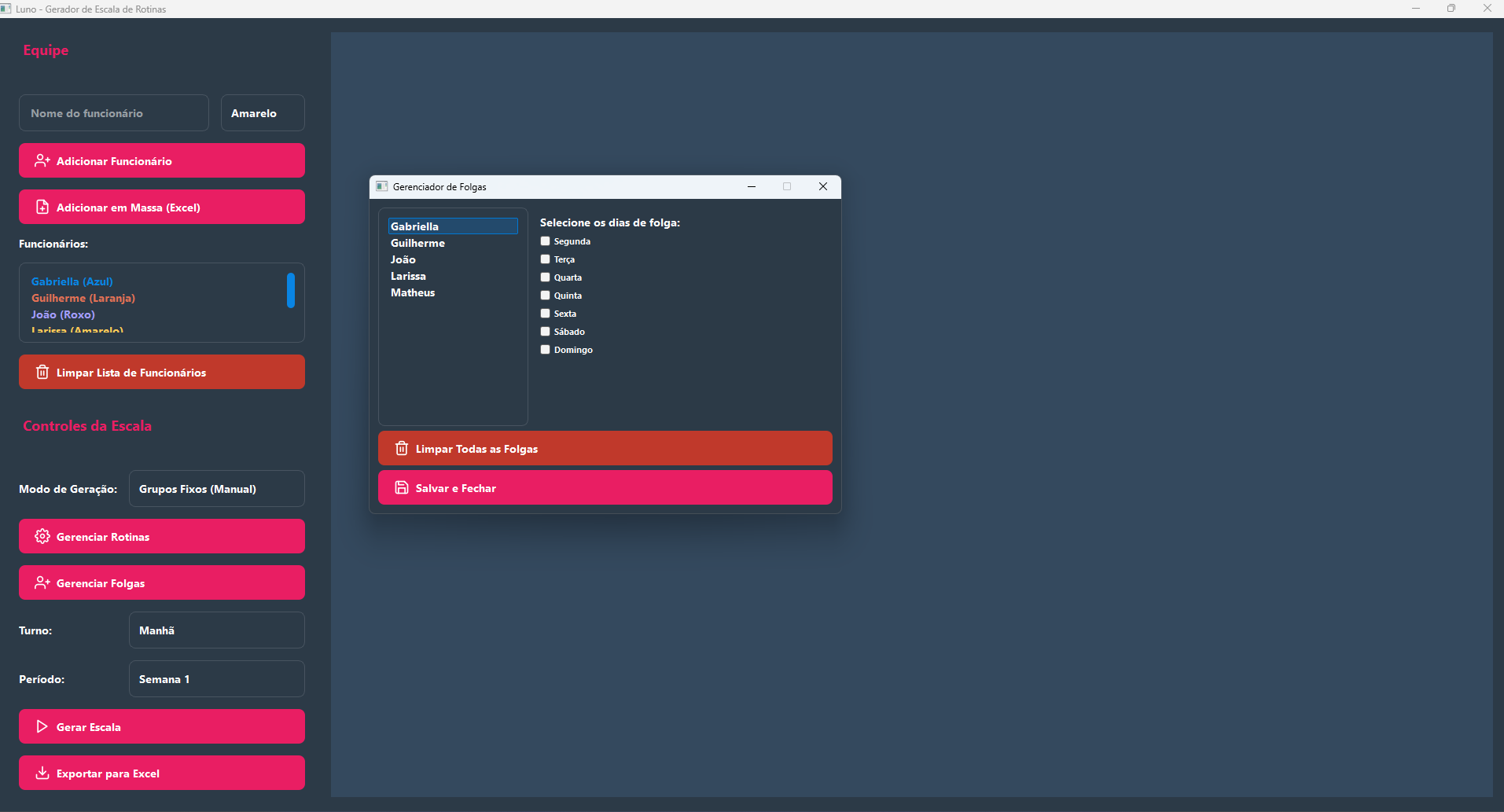Click the trash icon on Limpar Lista de Funcionários

42,373
